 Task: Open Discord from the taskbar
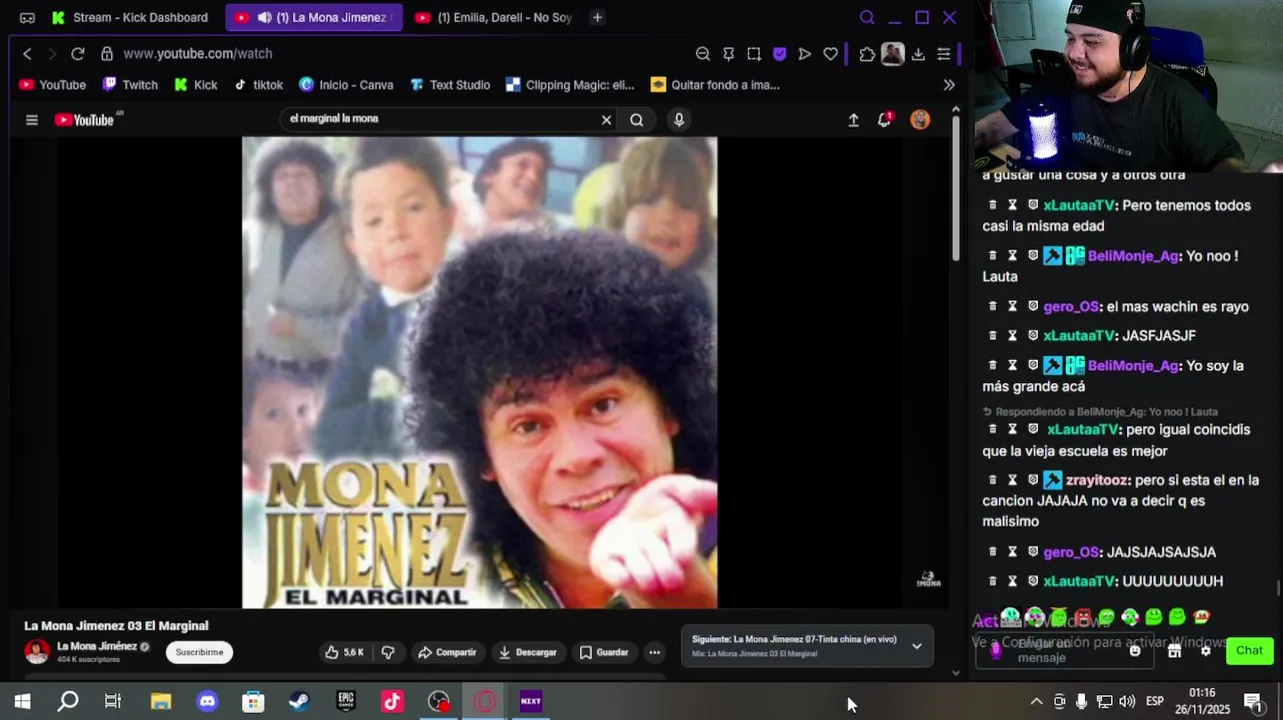[x=207, y=702]
